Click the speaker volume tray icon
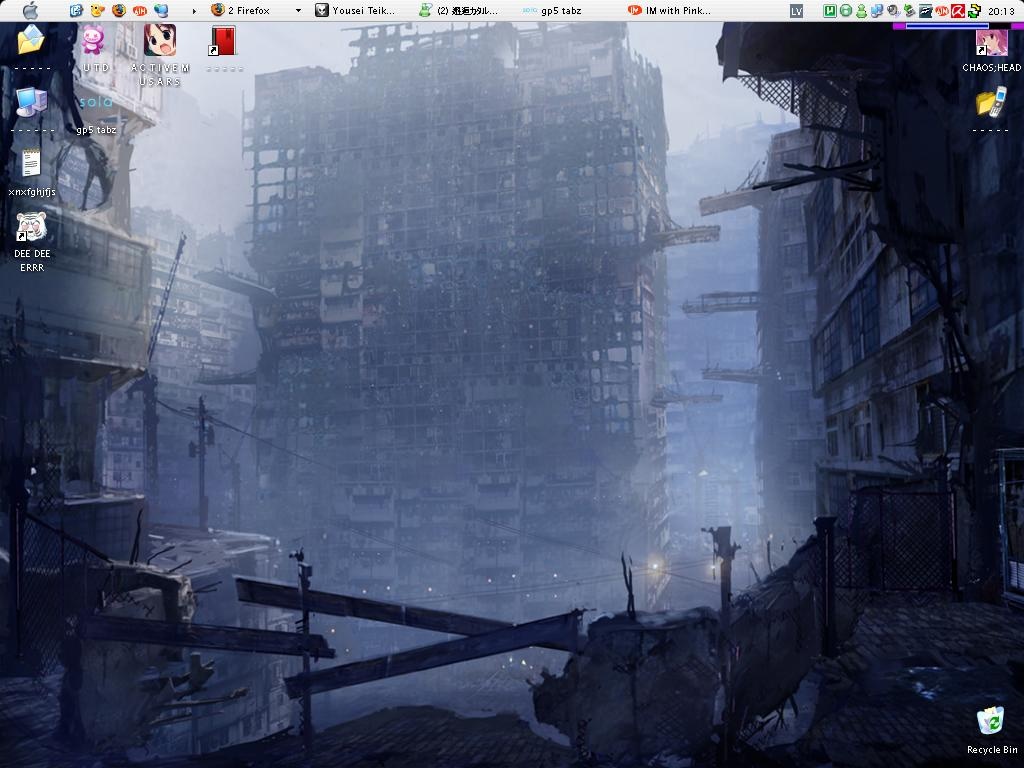Viewport: 1024px width, 768px height. 893,11
